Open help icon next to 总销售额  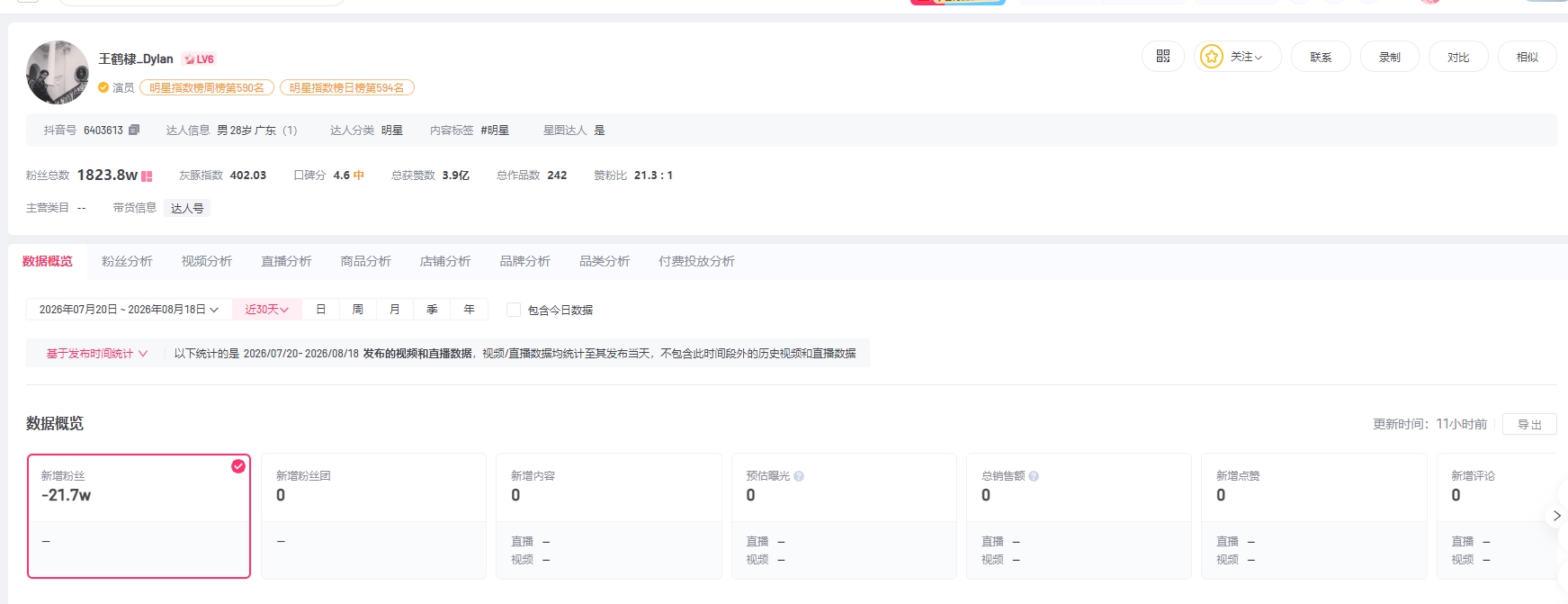[x=1034, y=476]
